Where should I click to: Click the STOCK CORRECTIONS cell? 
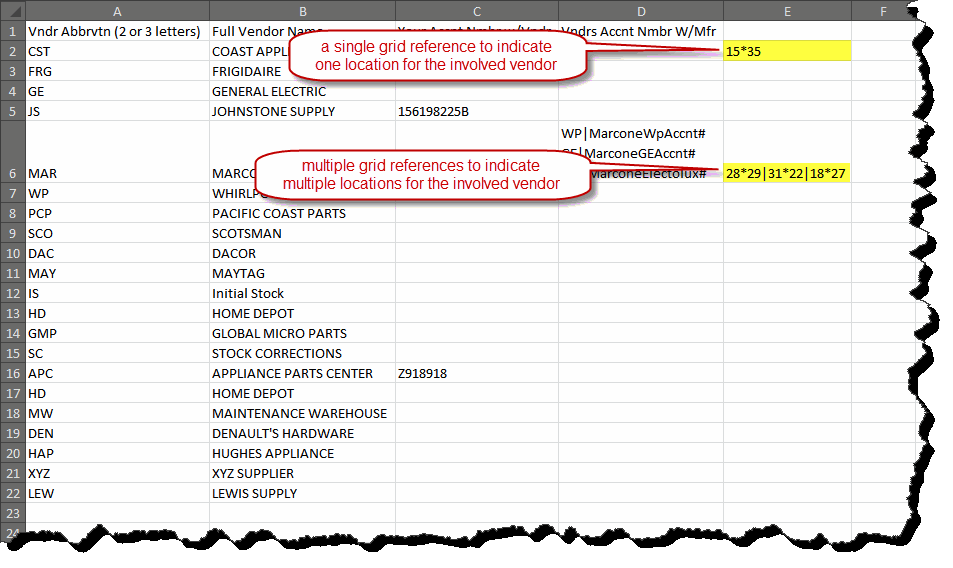302,354
